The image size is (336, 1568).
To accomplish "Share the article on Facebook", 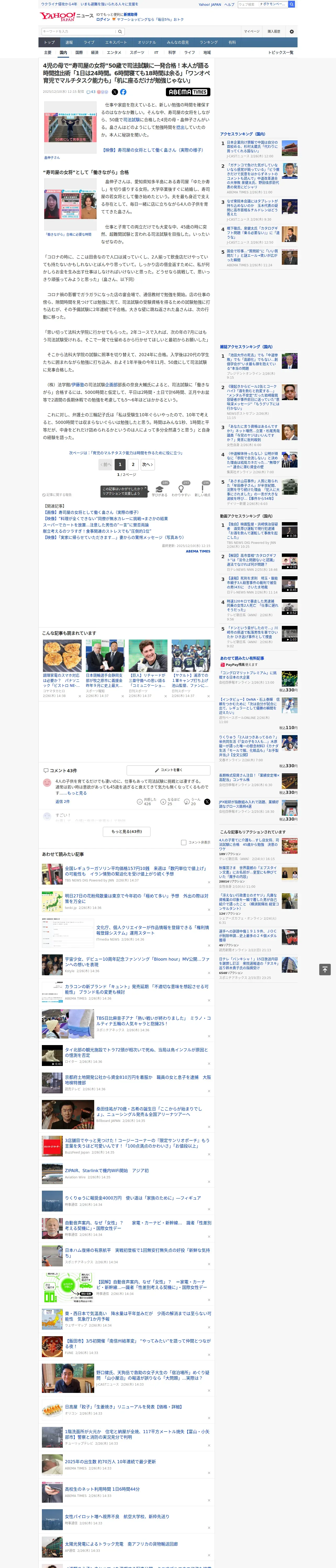I will tap(123, 92).
